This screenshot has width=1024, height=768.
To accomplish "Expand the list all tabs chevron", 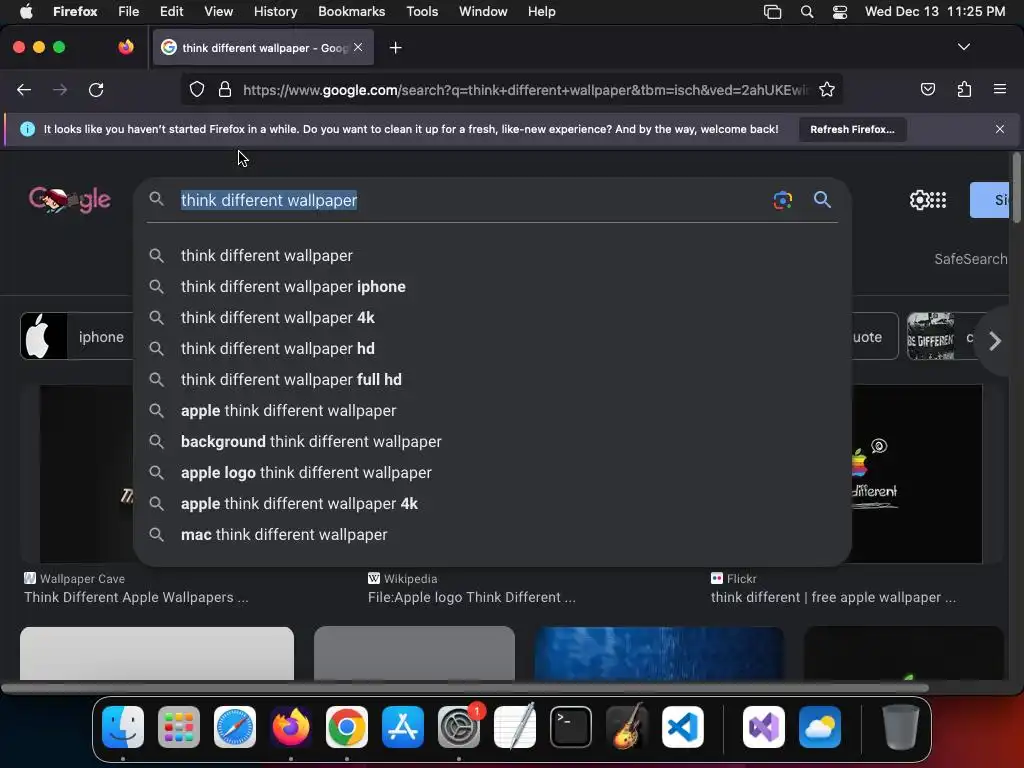I will 963,47.
